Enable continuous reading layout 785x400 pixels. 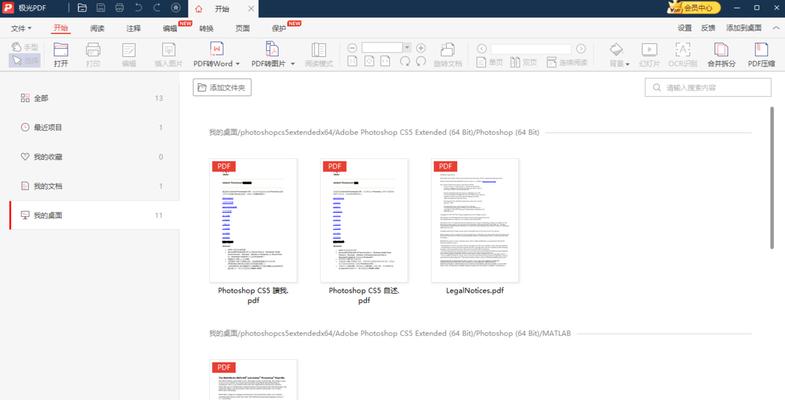click(567, 62)
